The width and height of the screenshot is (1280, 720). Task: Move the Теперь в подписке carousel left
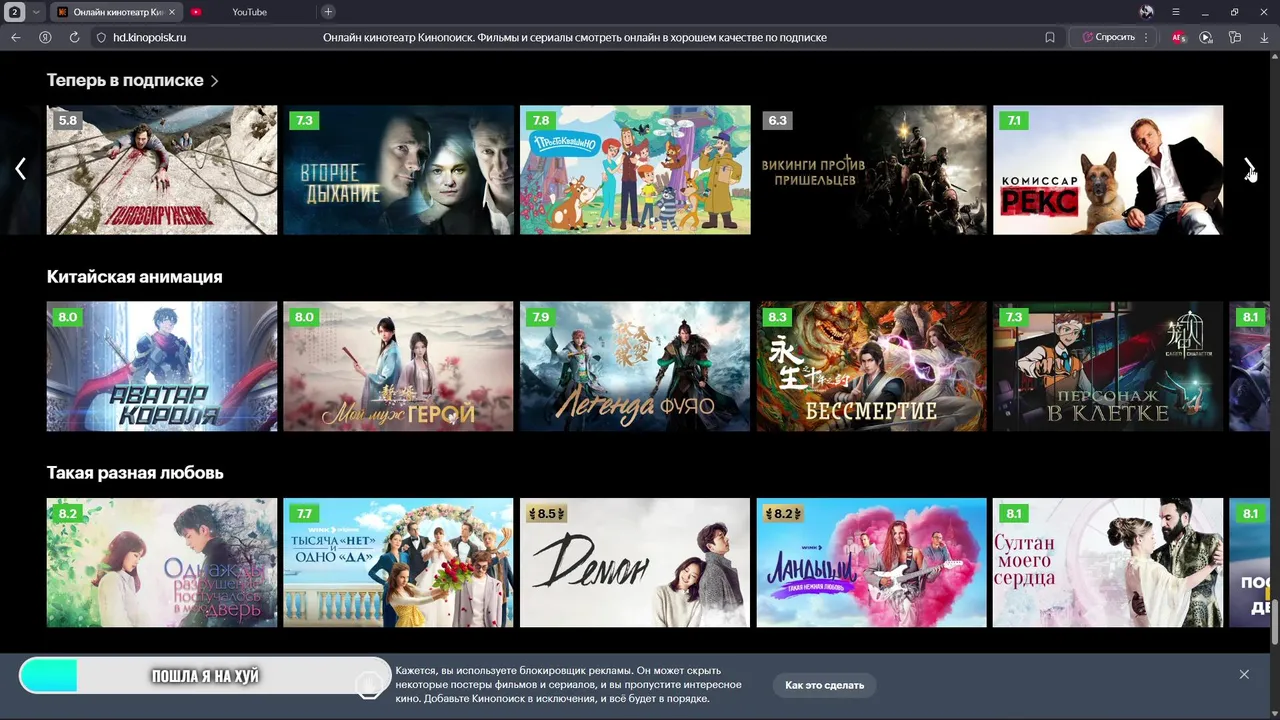pos(20,168)
